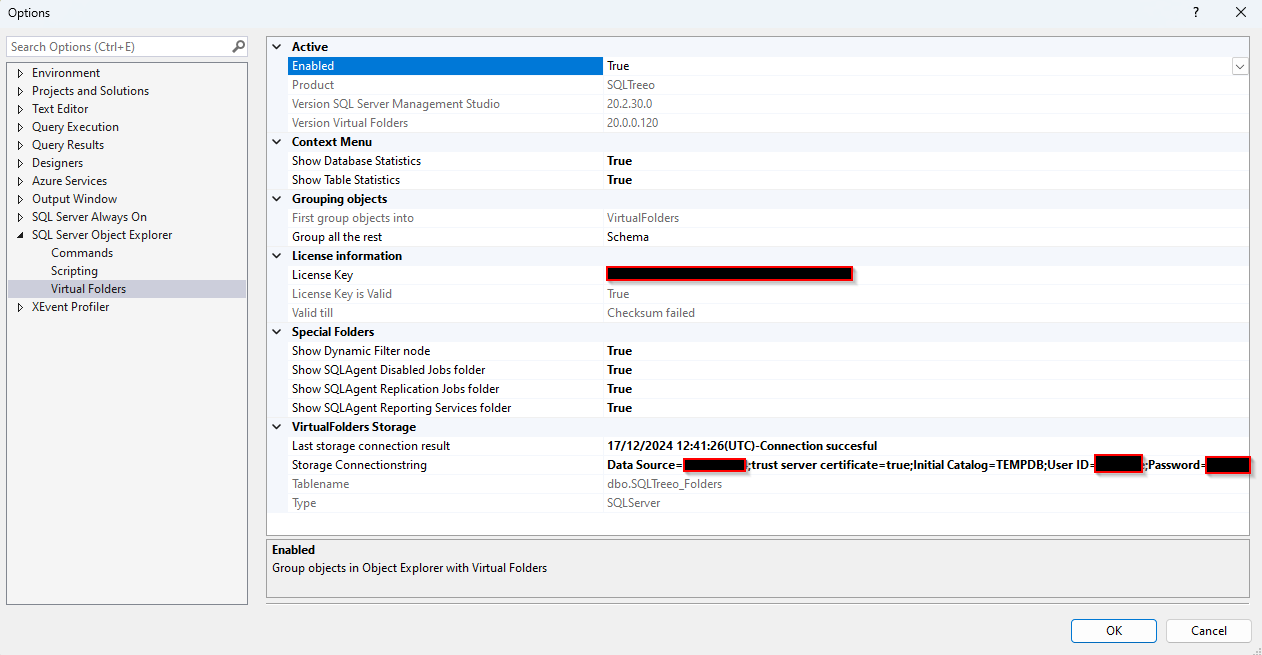Expand the Output Window node
Image resolution: width=1262 pixels, height=655 pixels.
coord(20,199)
